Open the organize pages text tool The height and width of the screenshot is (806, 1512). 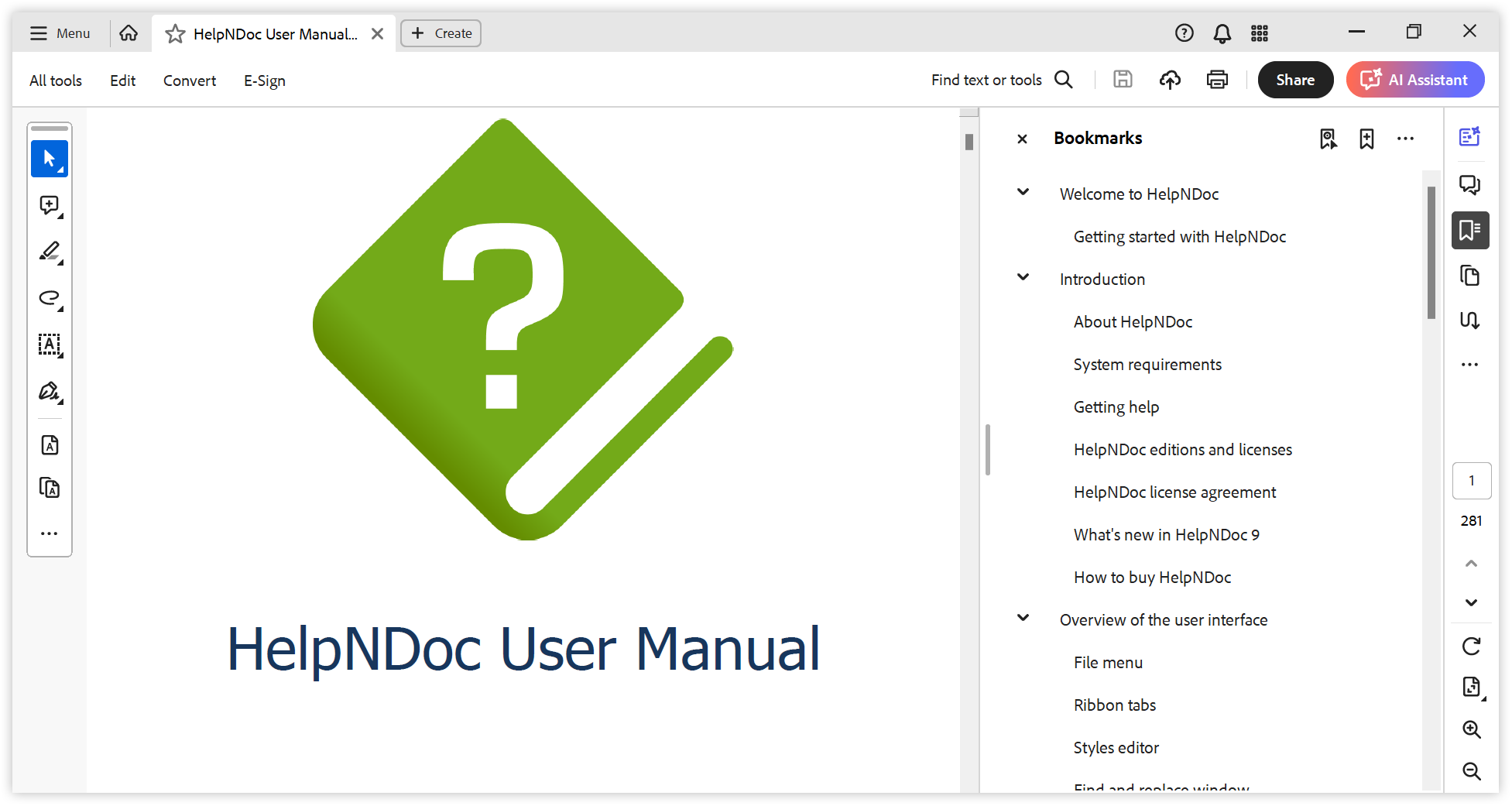(x=50, y=488)
